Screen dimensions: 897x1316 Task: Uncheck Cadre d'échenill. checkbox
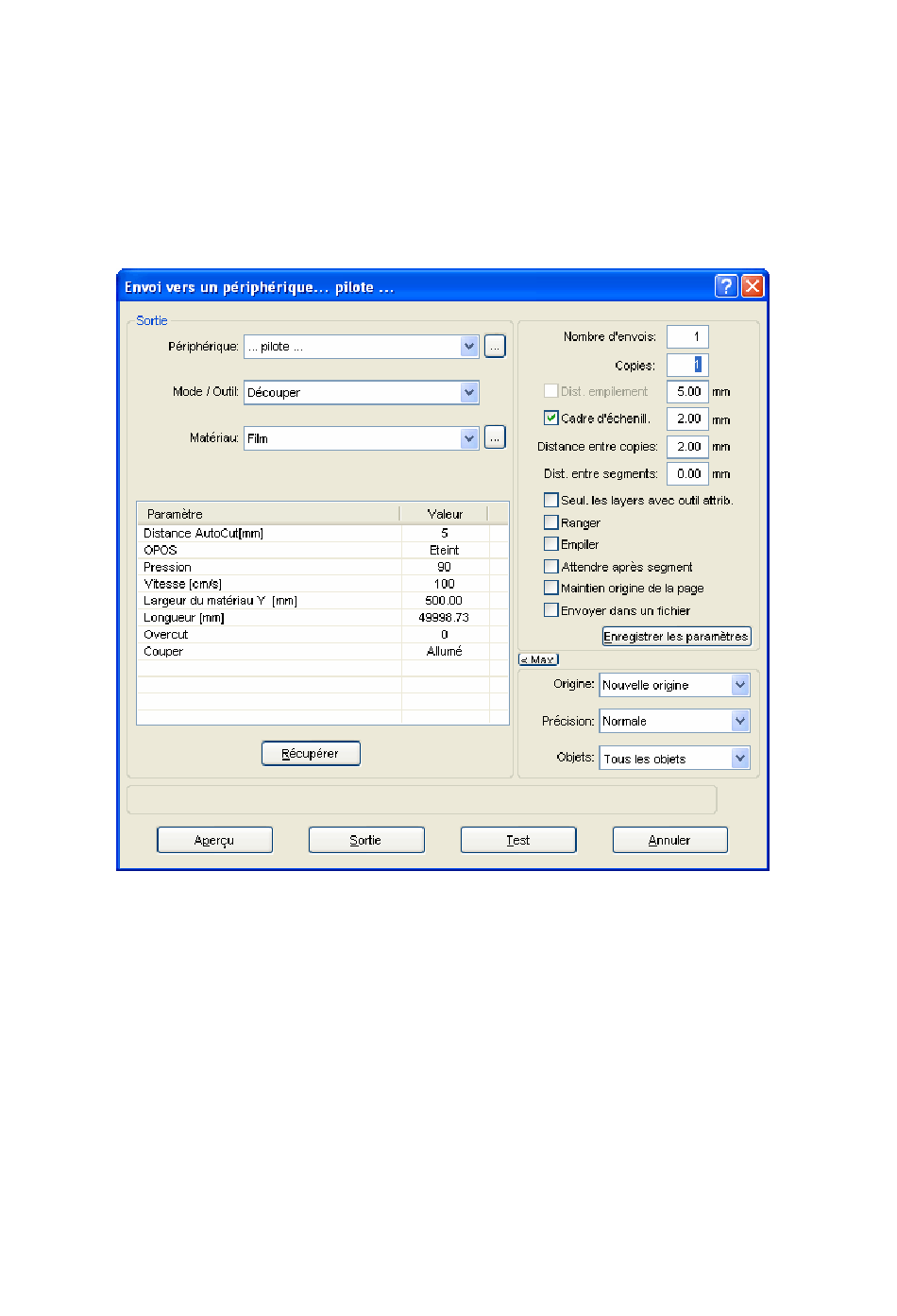[x=550, y=418]
